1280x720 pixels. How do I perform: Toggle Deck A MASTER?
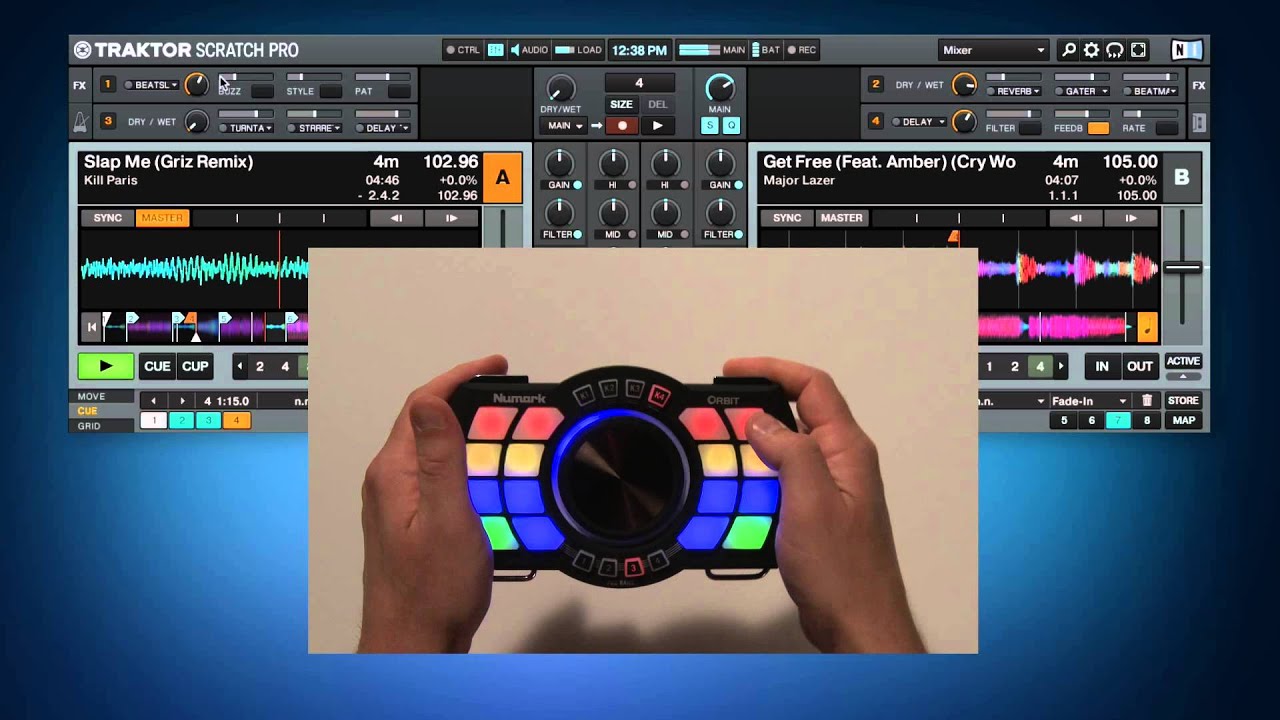coord(162,218)
